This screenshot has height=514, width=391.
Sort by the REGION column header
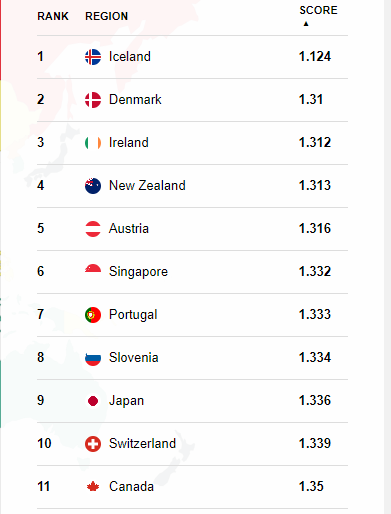(106, 16)
